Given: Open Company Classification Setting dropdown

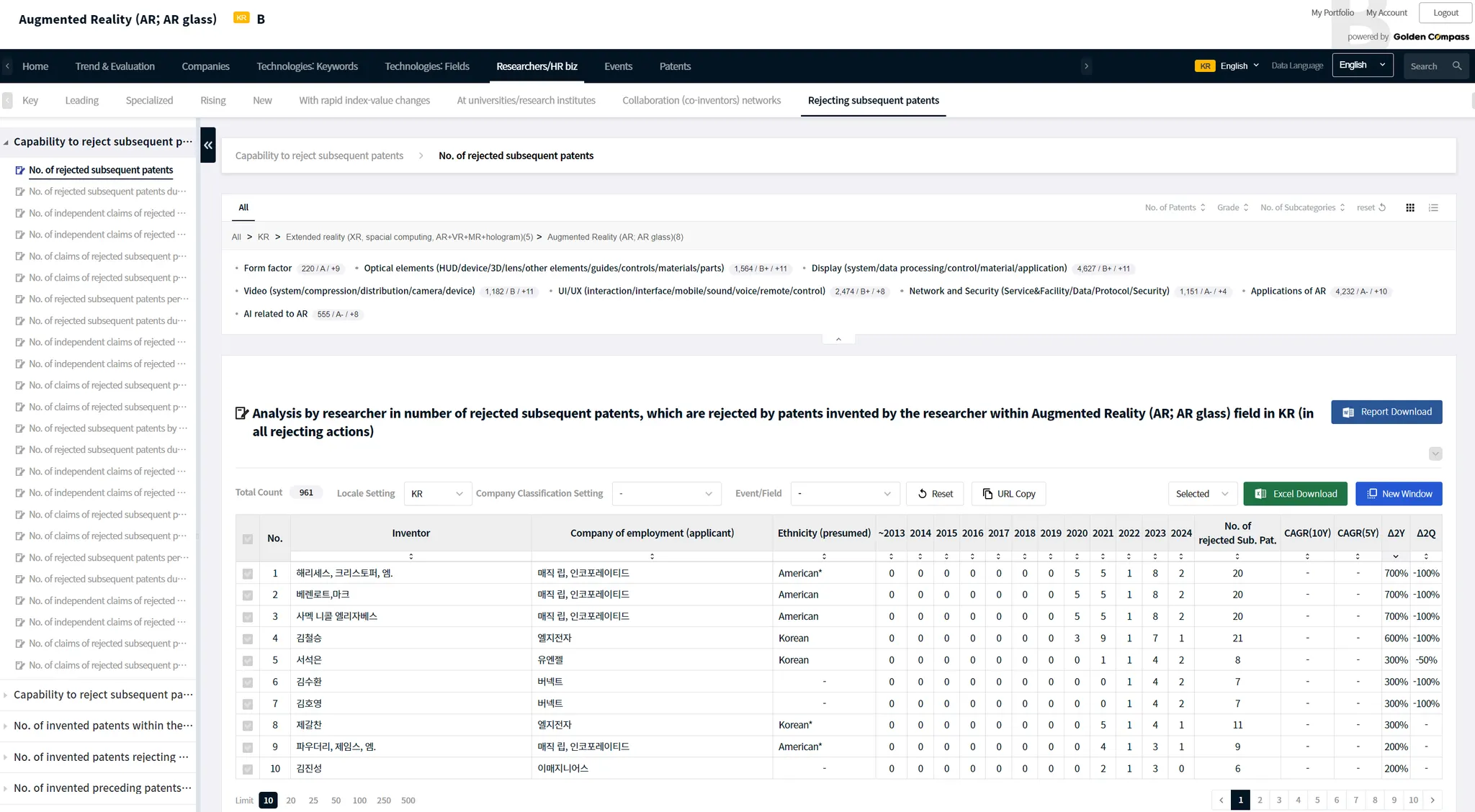Looking at the screenshot, I should pyautogui.click(x=666, y=494).
